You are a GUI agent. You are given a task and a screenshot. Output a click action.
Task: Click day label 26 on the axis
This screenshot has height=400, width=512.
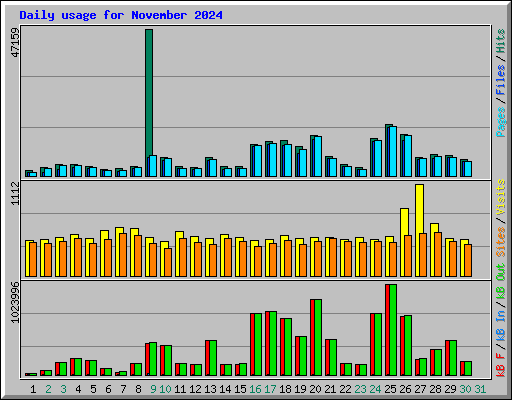(x=405, y=389)
